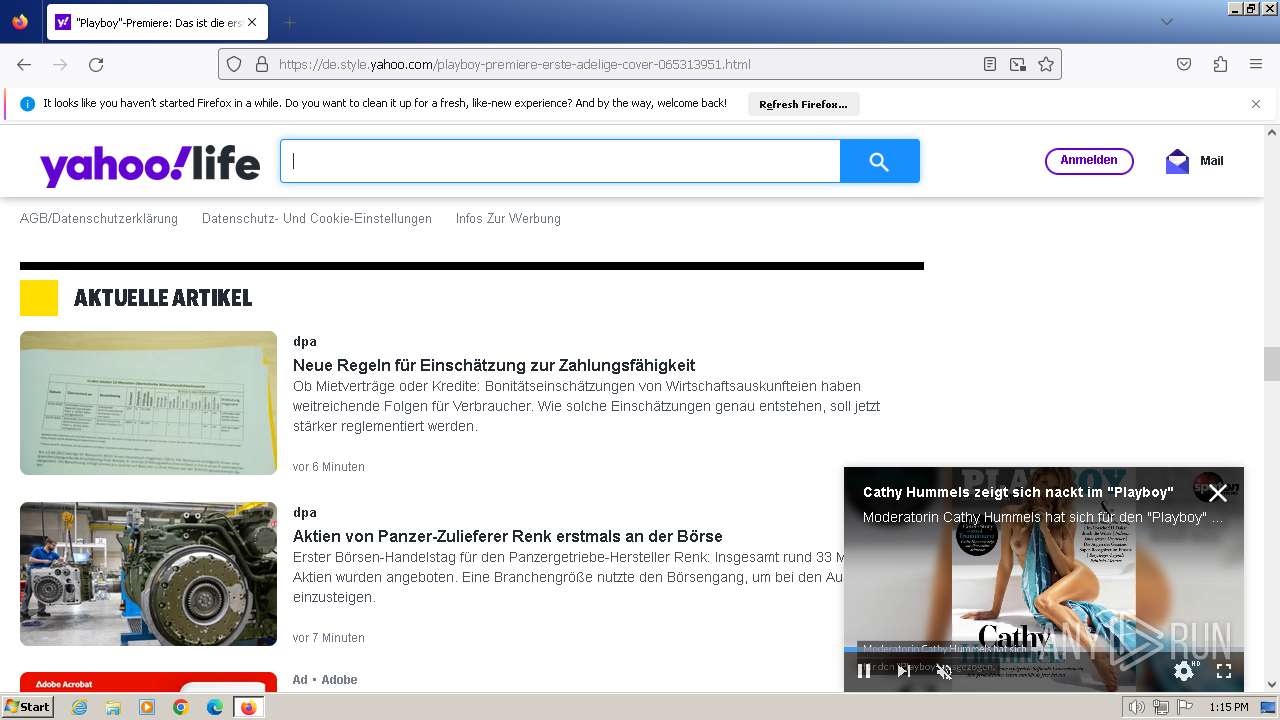1280x720 pixels.
Task: Click the page scrollbar thumb
Action: [x=1272, y=364]
